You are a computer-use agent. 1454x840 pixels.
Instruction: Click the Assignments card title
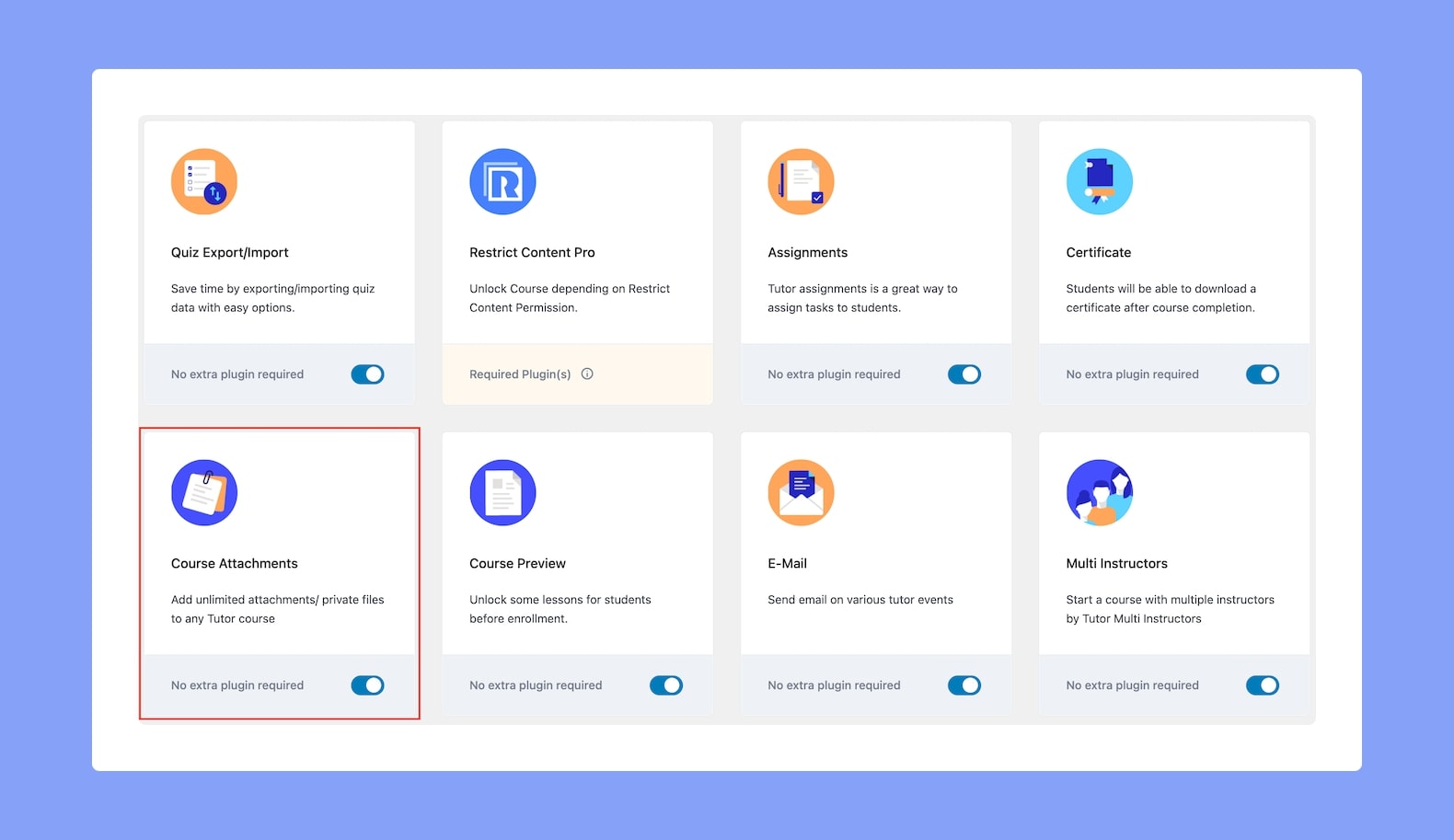click(808, 252)
